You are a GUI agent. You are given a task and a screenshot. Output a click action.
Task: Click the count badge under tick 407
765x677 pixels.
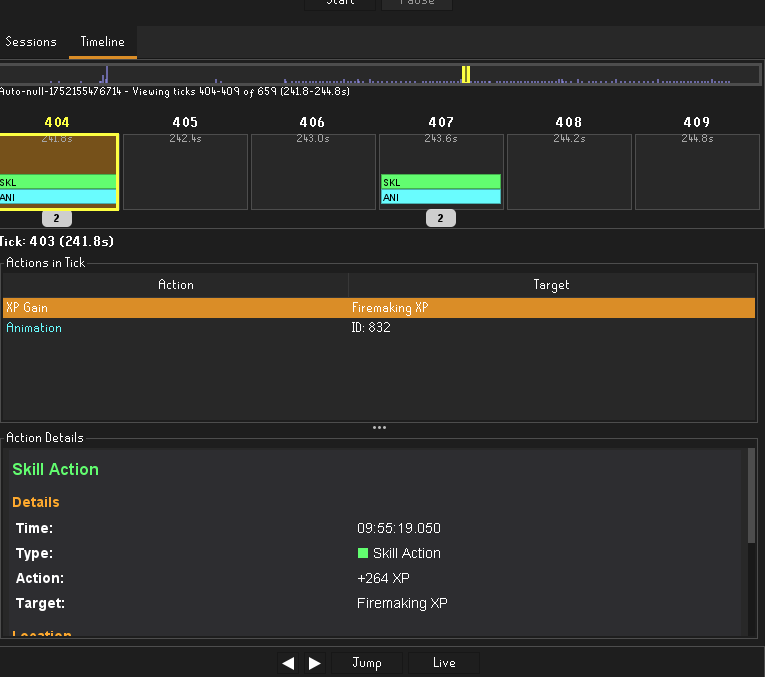pos(441,218)
